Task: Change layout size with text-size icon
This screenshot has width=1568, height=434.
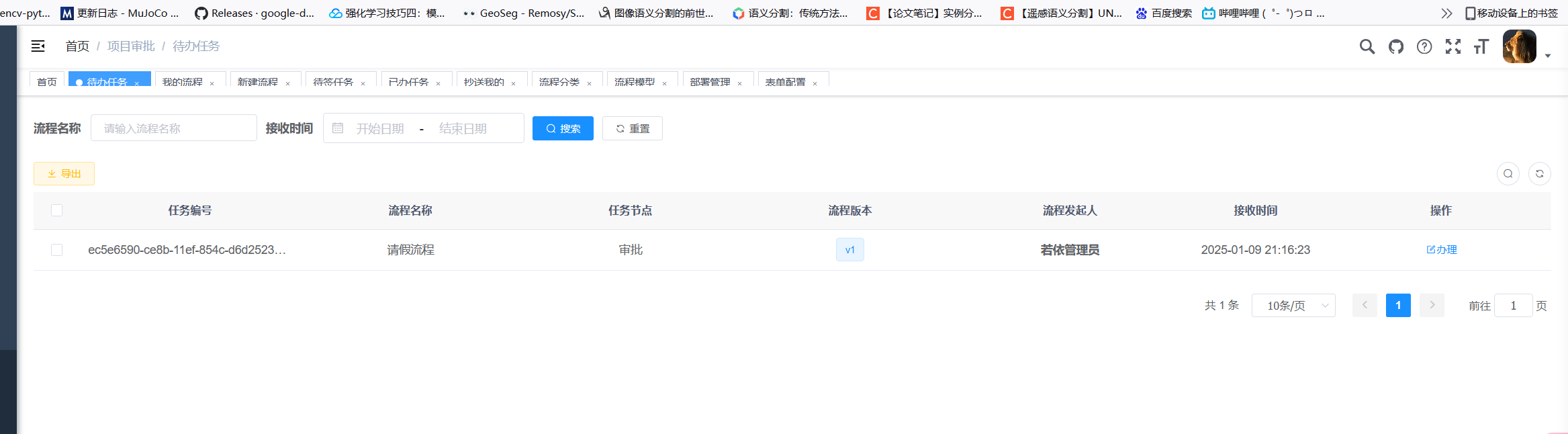Action: [1481, 46]
